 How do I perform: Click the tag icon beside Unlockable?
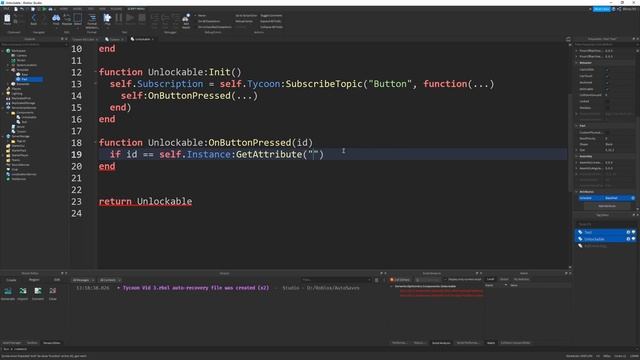click(x=580, y=239)
